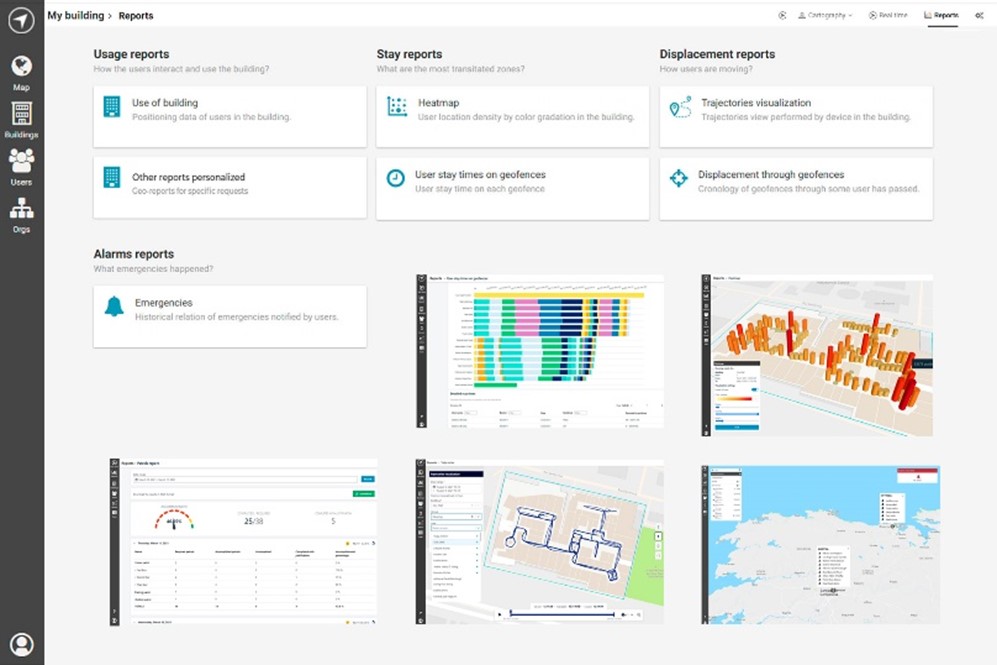Open Displacement through geofences report
This screenshot has height=665, width=997.
796,189
